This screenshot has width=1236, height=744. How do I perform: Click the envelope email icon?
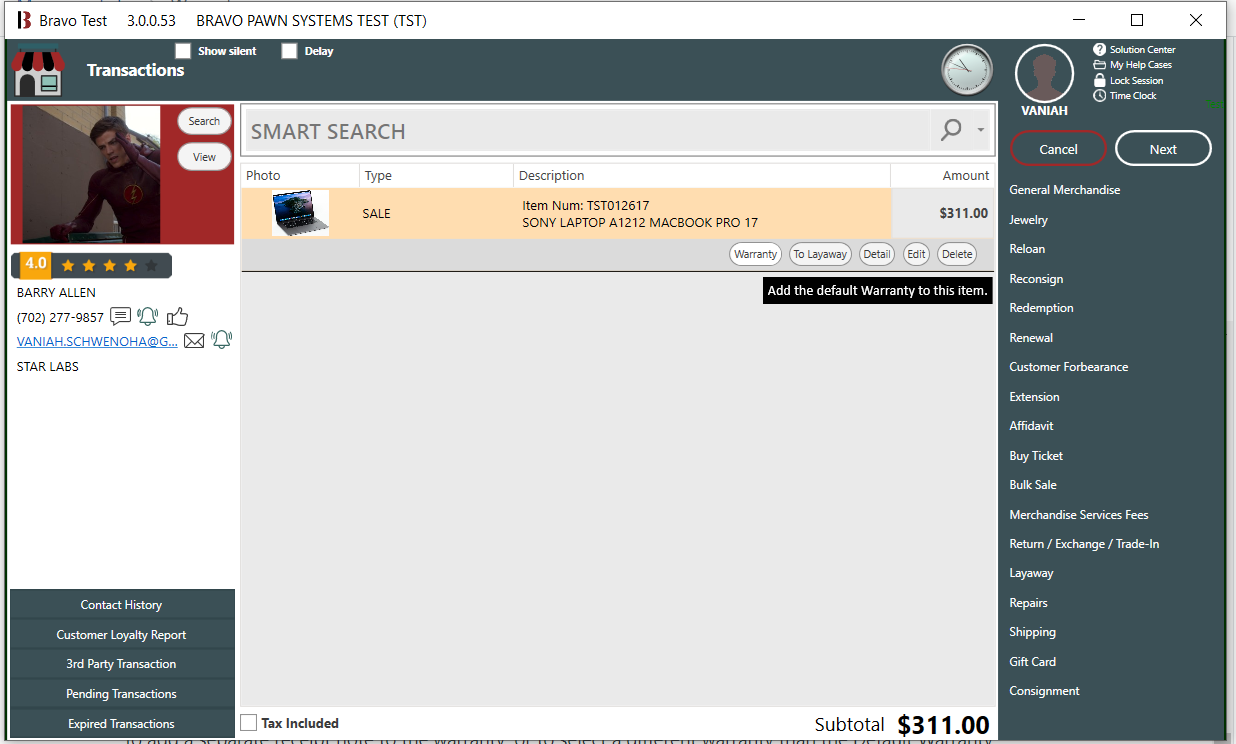point(194,341)
